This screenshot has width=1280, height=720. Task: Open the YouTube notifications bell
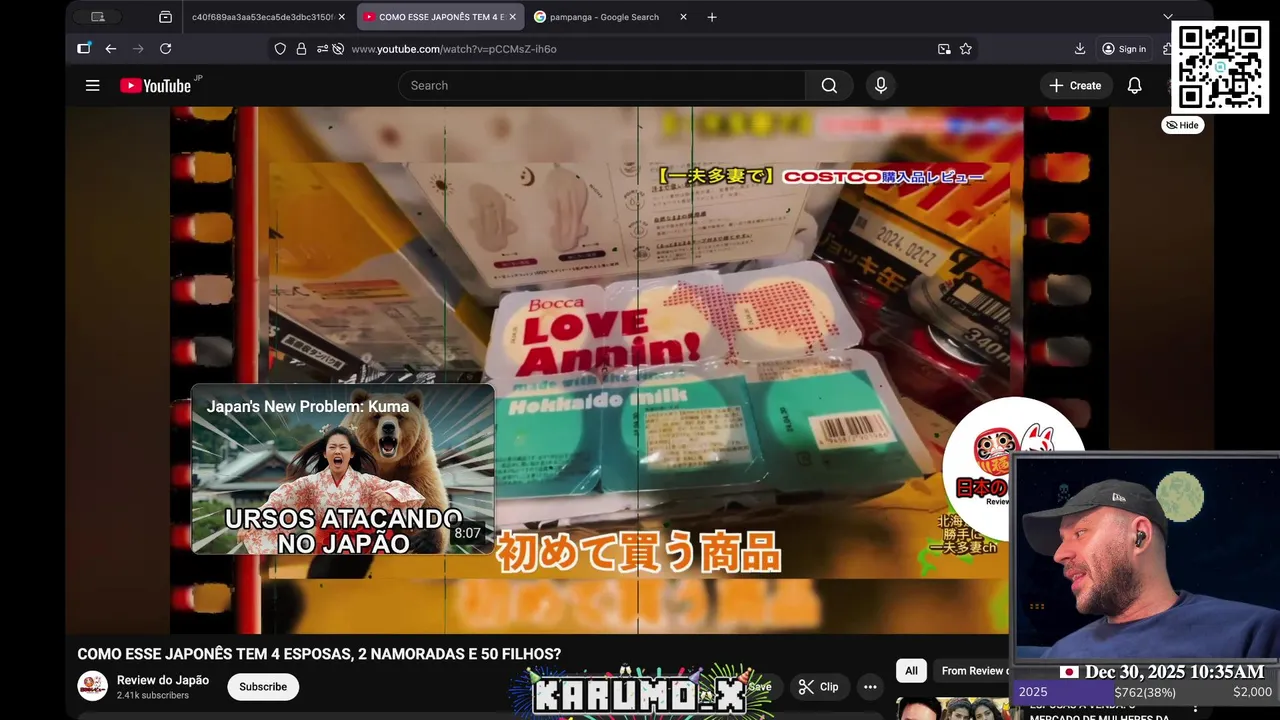(x=1134, y=86)
